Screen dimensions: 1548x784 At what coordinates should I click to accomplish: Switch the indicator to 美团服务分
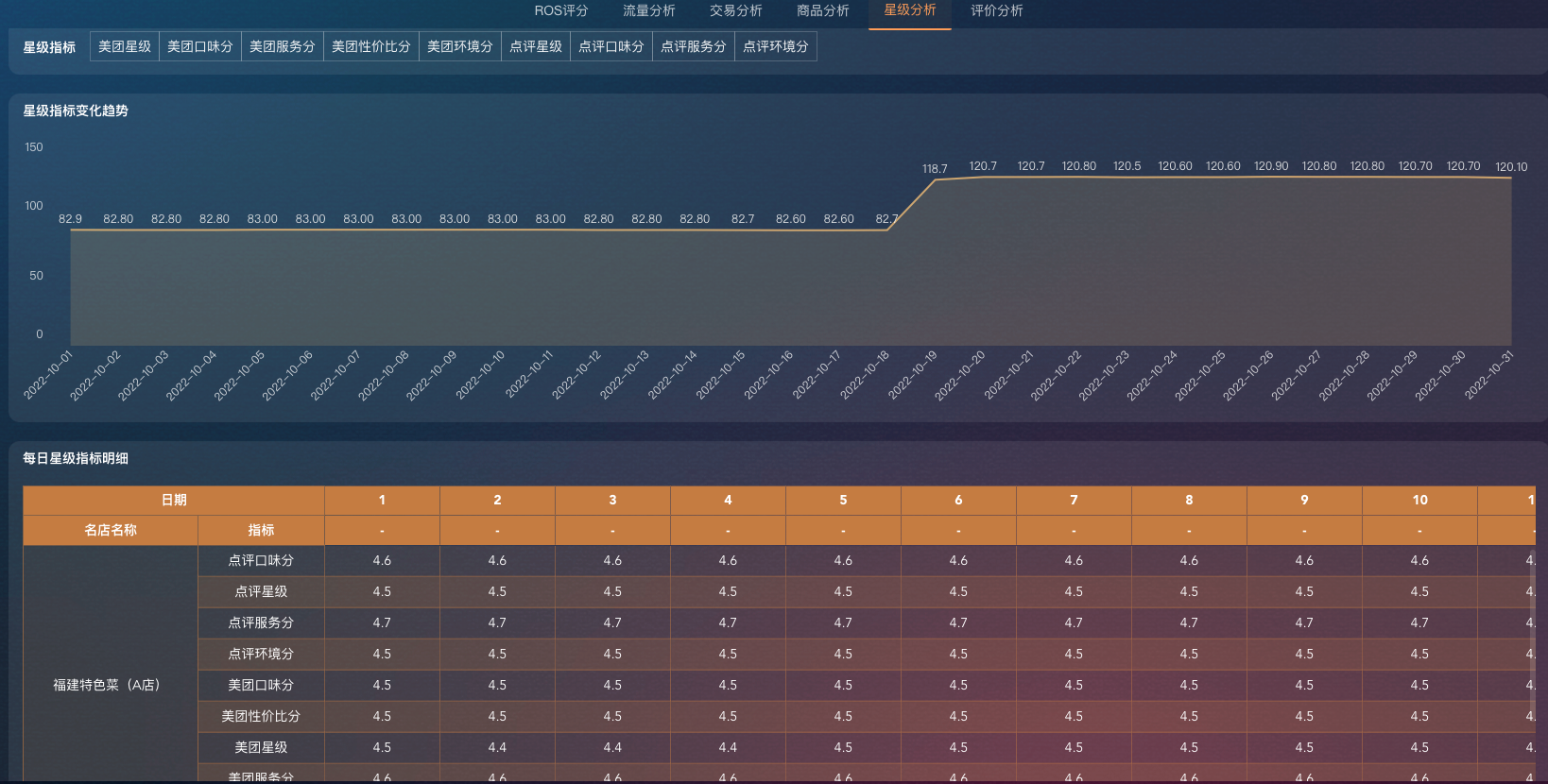pyautogui.click(x=283, y=46)
